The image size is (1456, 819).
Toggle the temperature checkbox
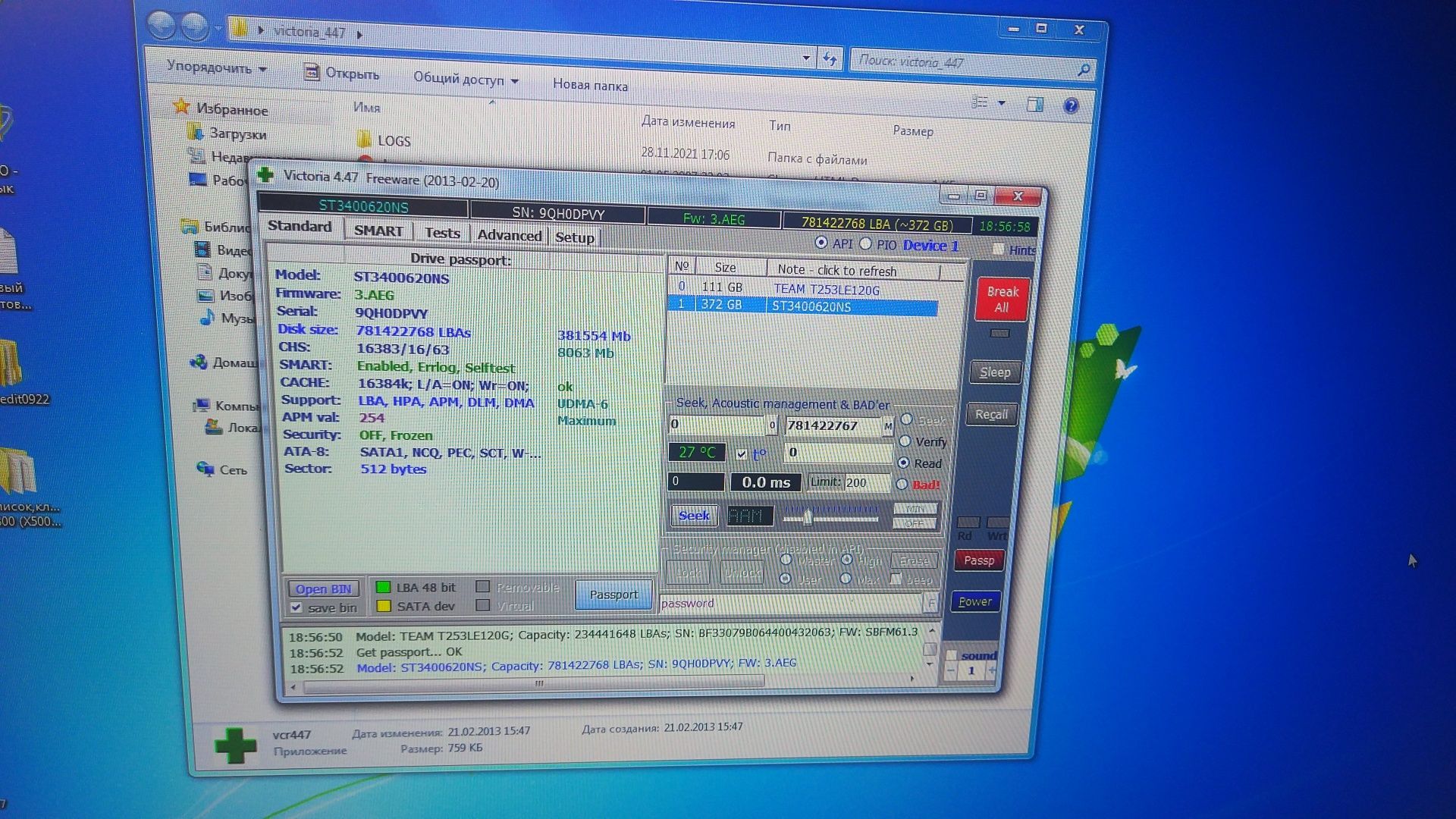point(742,454)
